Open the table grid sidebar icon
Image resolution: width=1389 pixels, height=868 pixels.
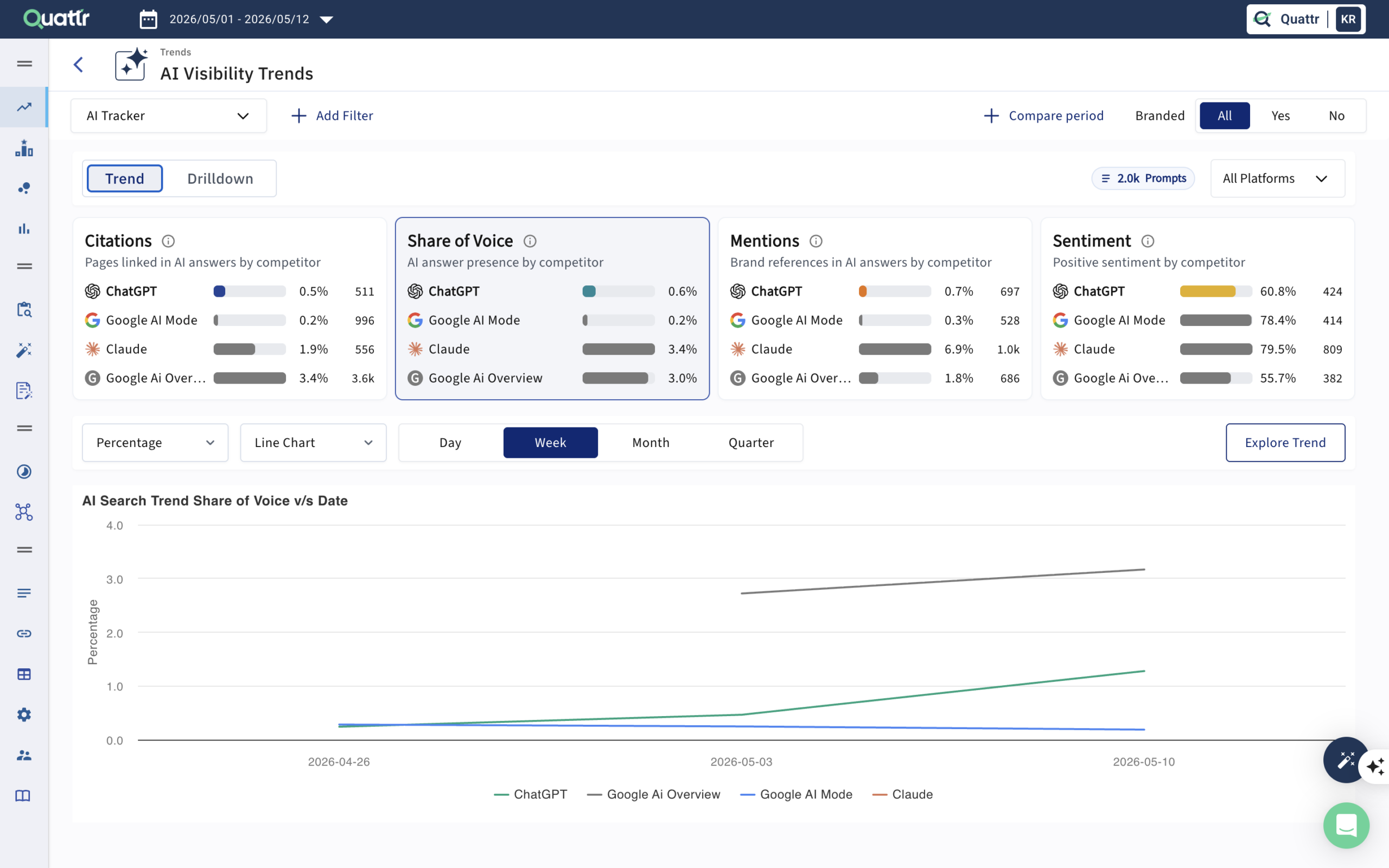(x=24, y=674)
